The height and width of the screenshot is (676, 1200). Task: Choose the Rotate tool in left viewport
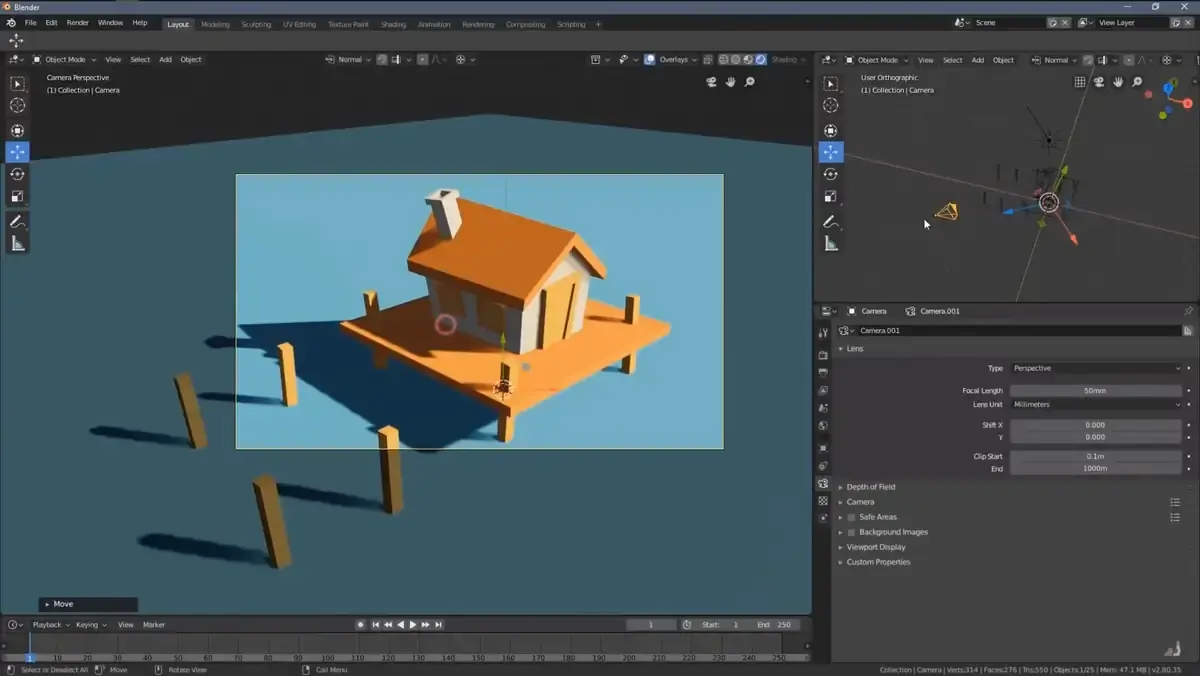(17, 174)
